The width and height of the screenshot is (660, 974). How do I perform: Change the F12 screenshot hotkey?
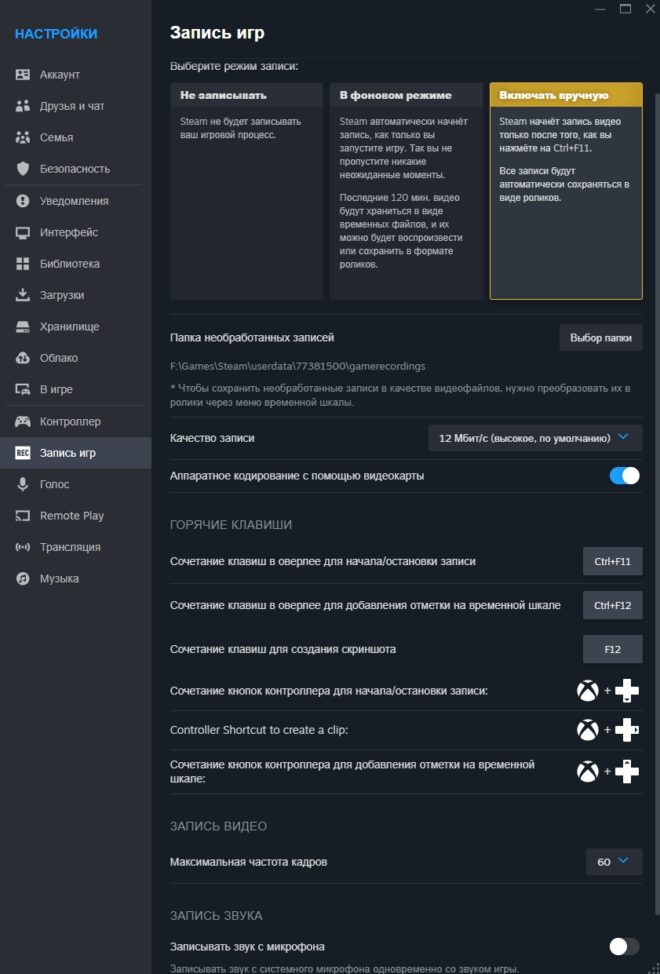tap(612, 649)
